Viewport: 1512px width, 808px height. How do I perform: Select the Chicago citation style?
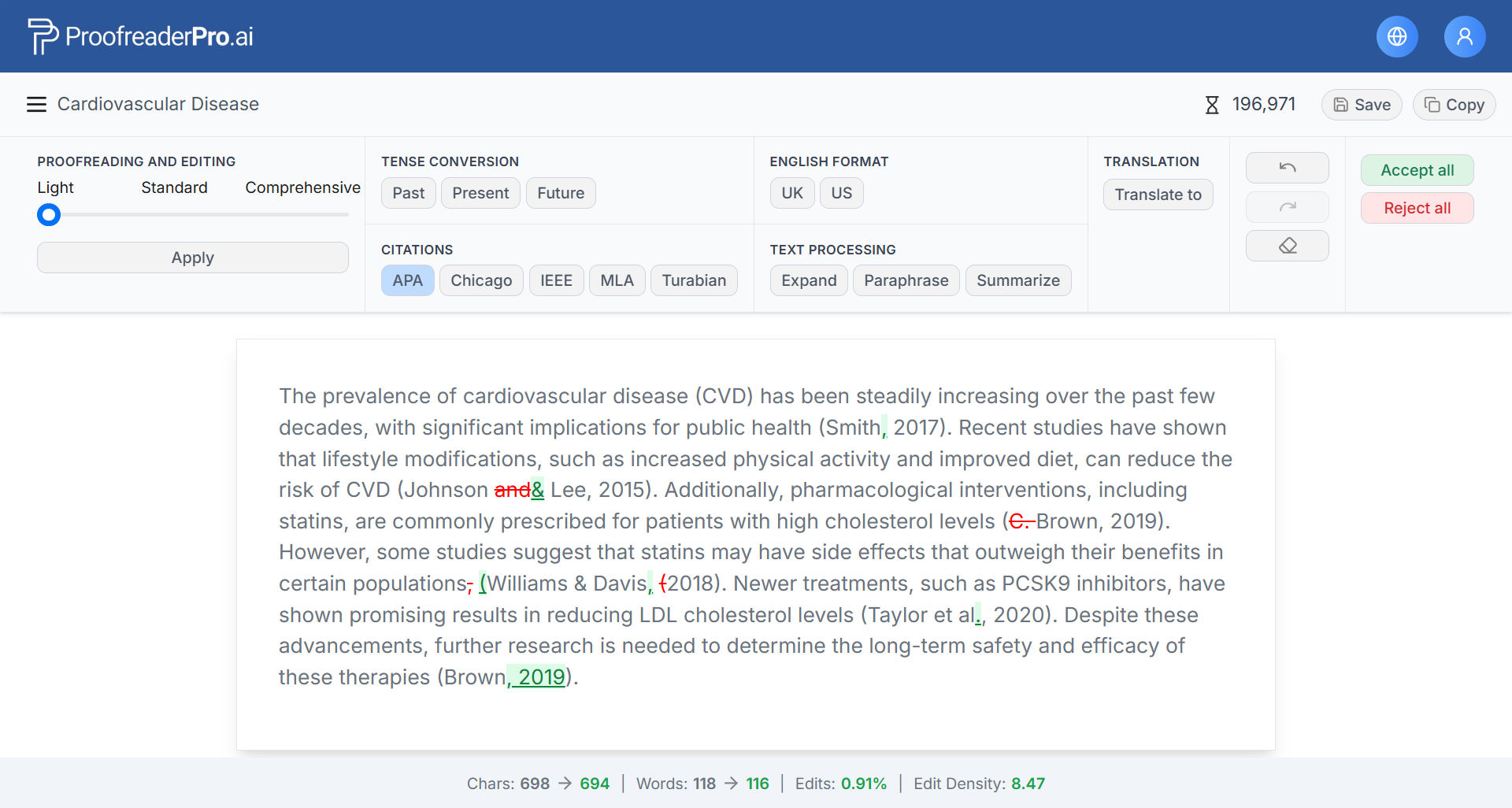[x=481, y=280]
